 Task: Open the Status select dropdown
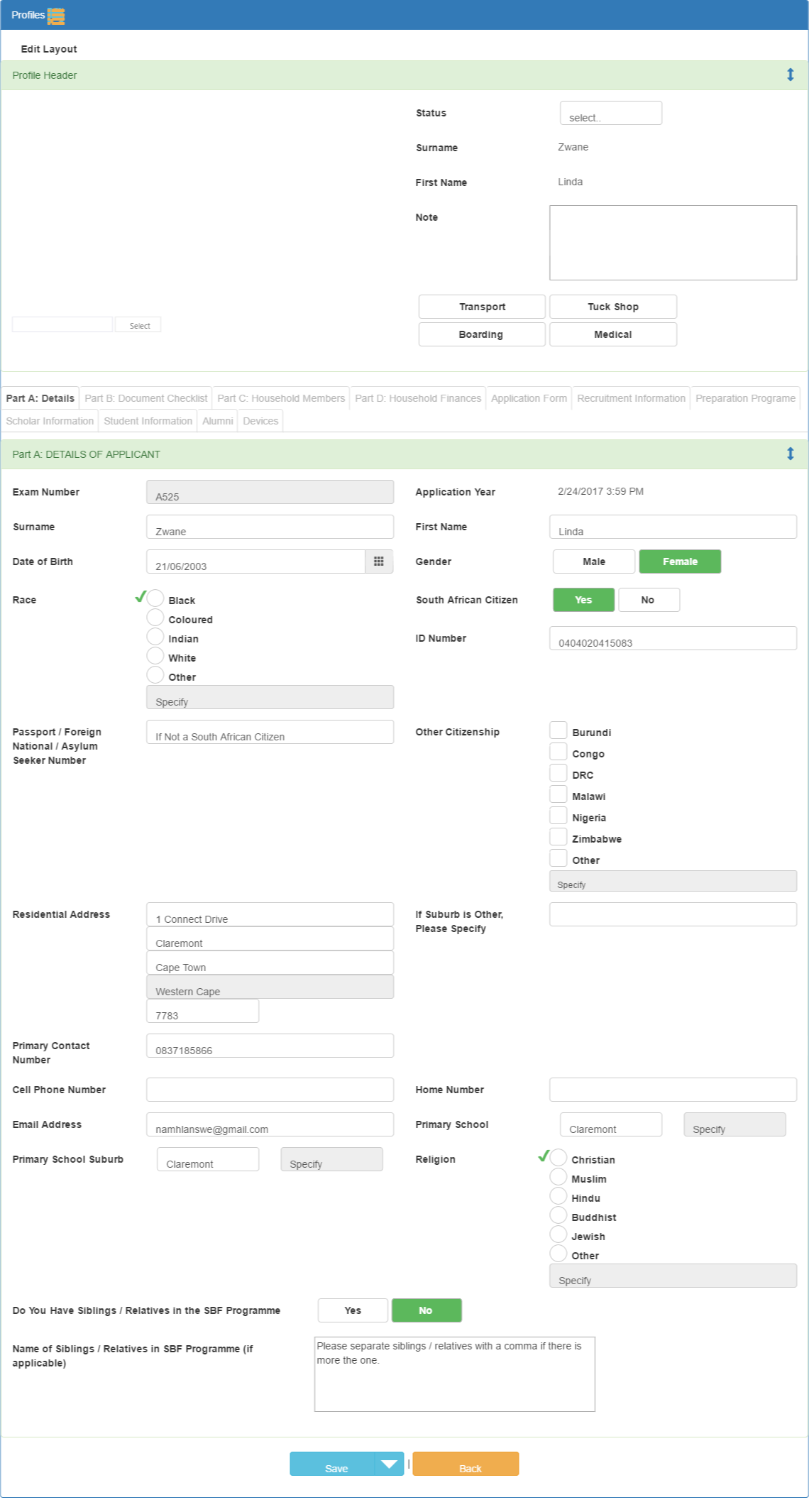coord(611,113)
